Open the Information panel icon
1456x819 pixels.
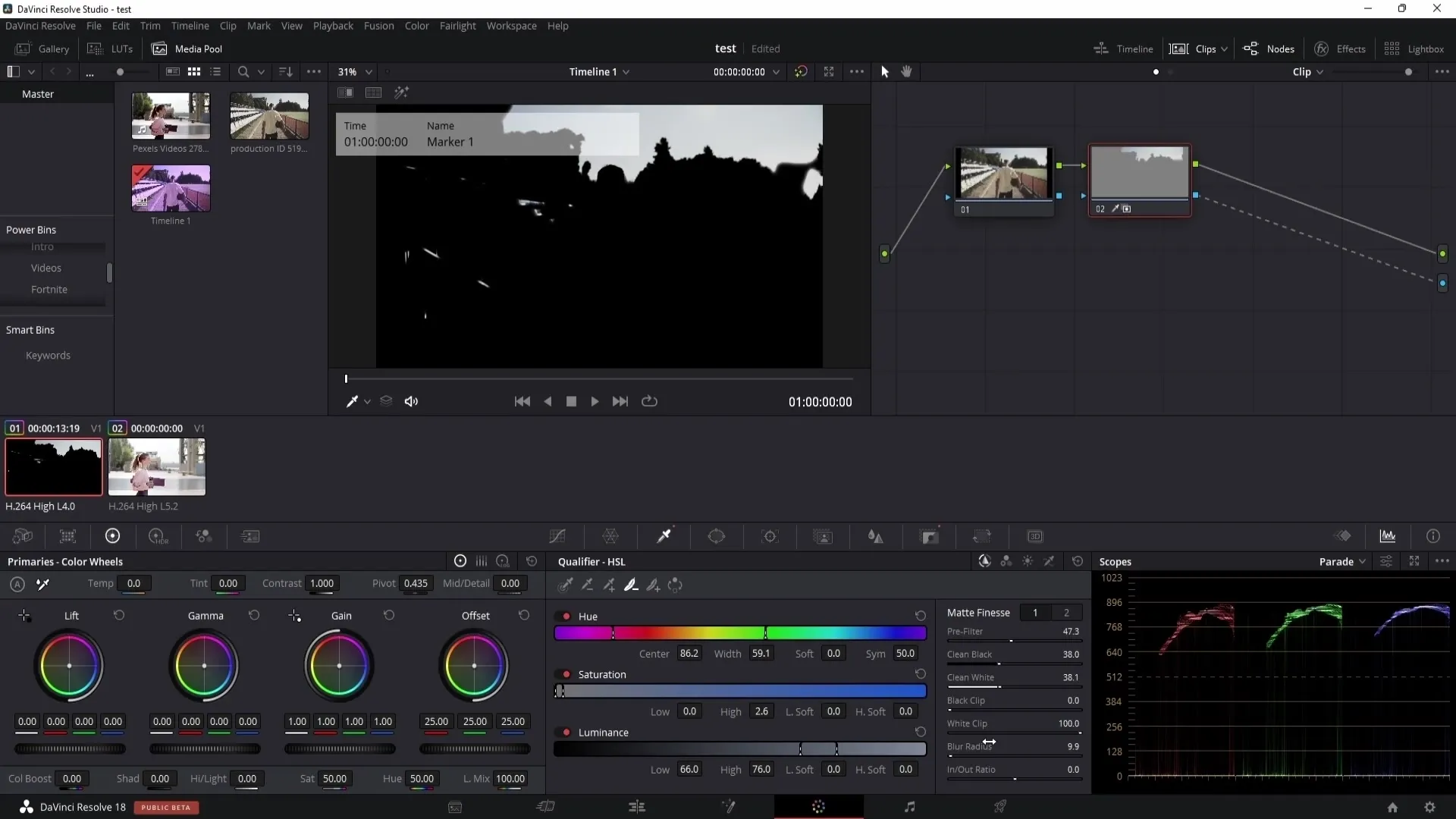pyautogui.click(x=1433, y=536)
